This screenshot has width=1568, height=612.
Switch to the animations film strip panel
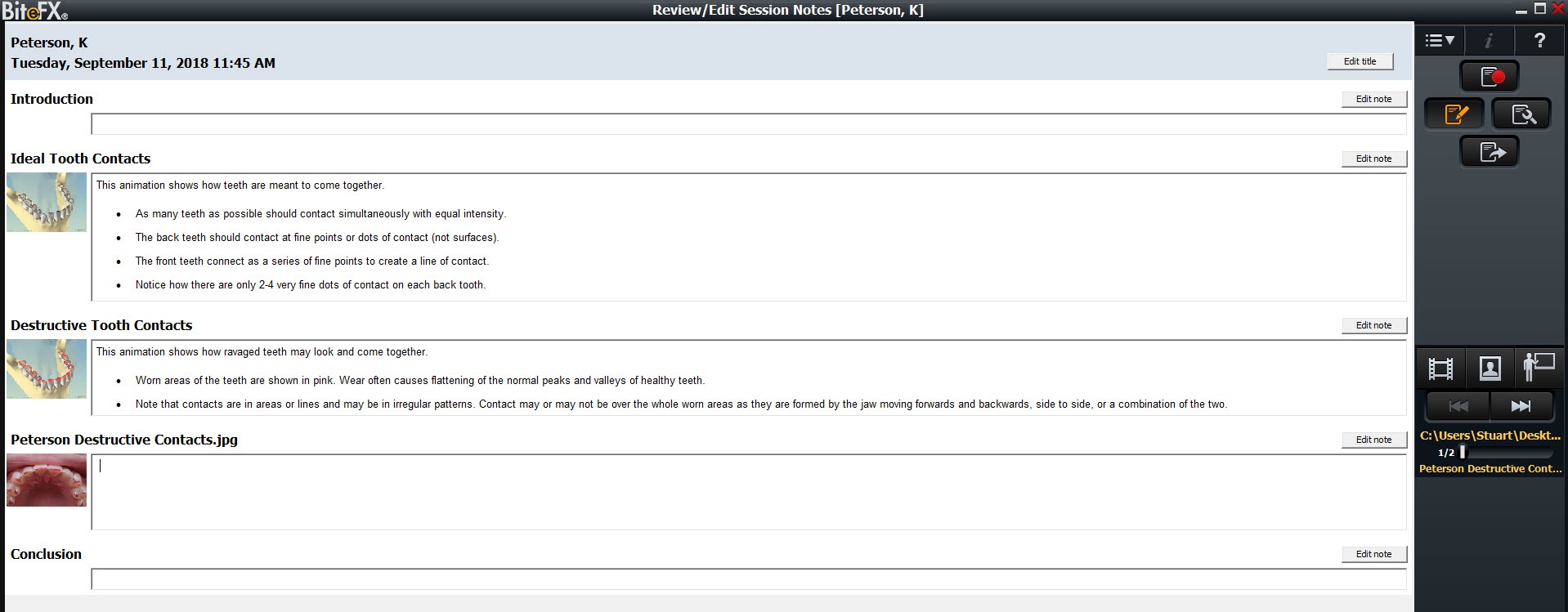(1440, 369)
